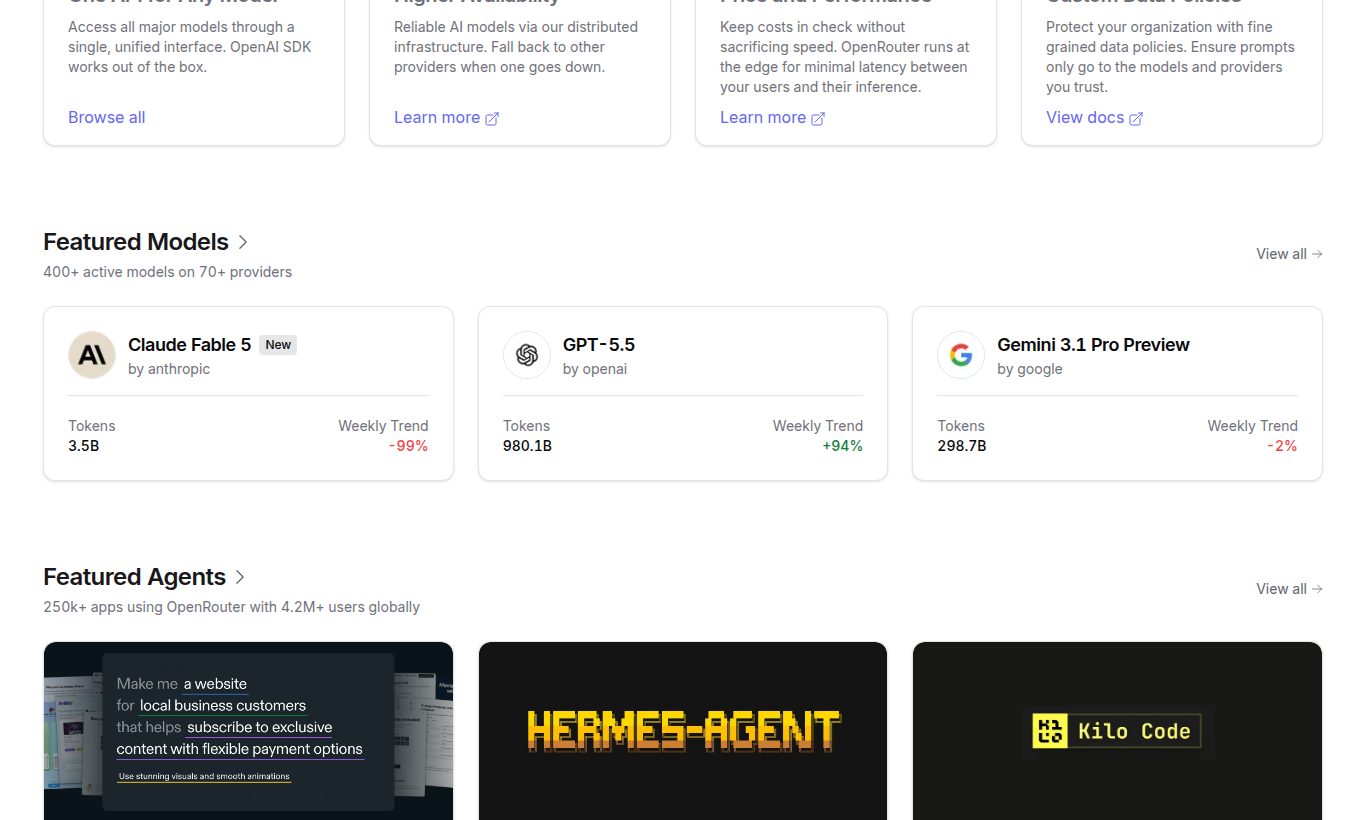Expand Featured Models chevron arrow
The height and width of the screenshot is (820, 1366).
coord(243,242)
